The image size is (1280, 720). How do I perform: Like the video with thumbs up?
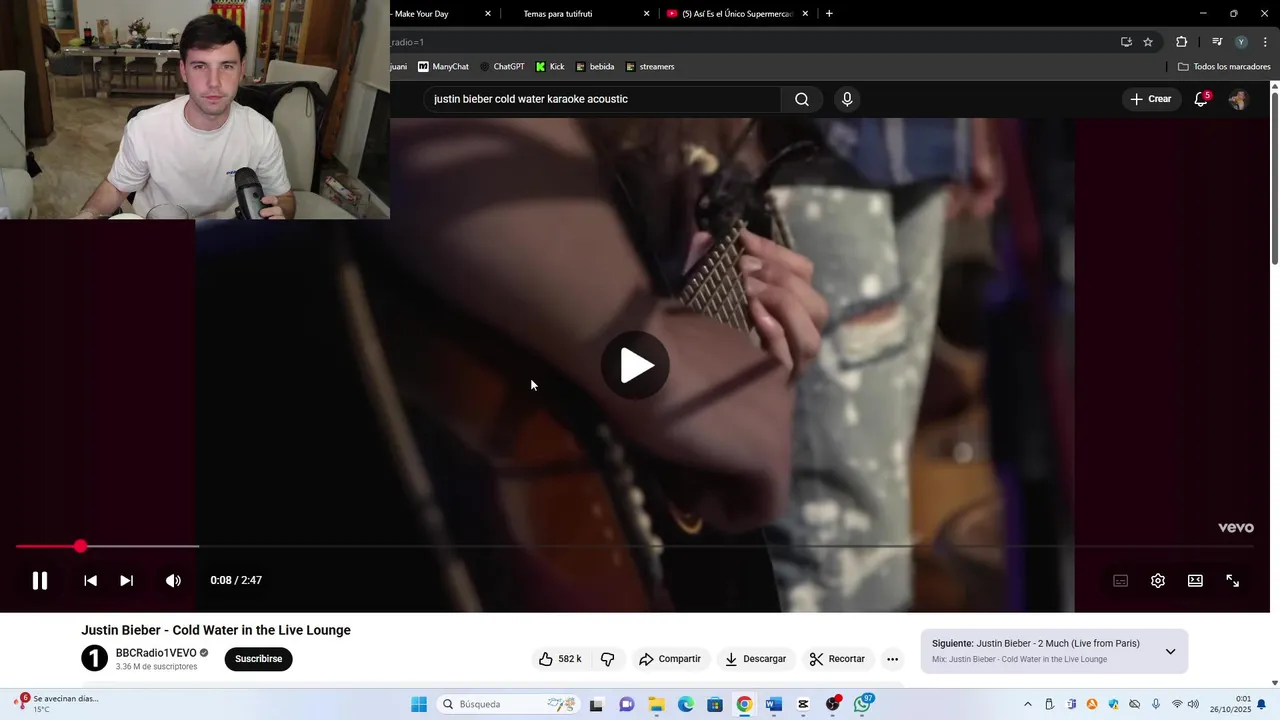pyautogui.click(x=560, y=659)
